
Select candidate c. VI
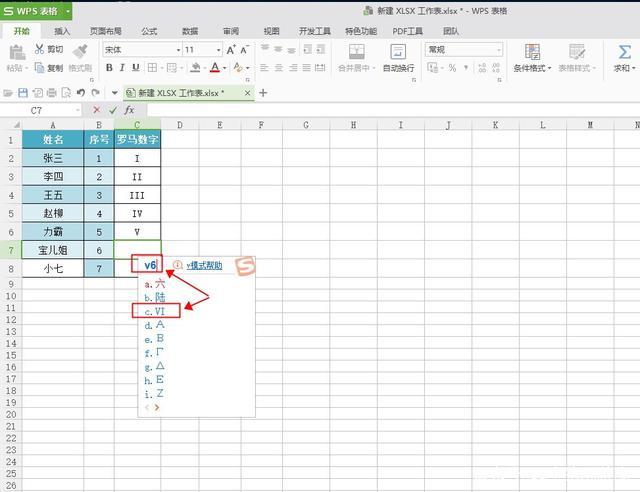155,312
